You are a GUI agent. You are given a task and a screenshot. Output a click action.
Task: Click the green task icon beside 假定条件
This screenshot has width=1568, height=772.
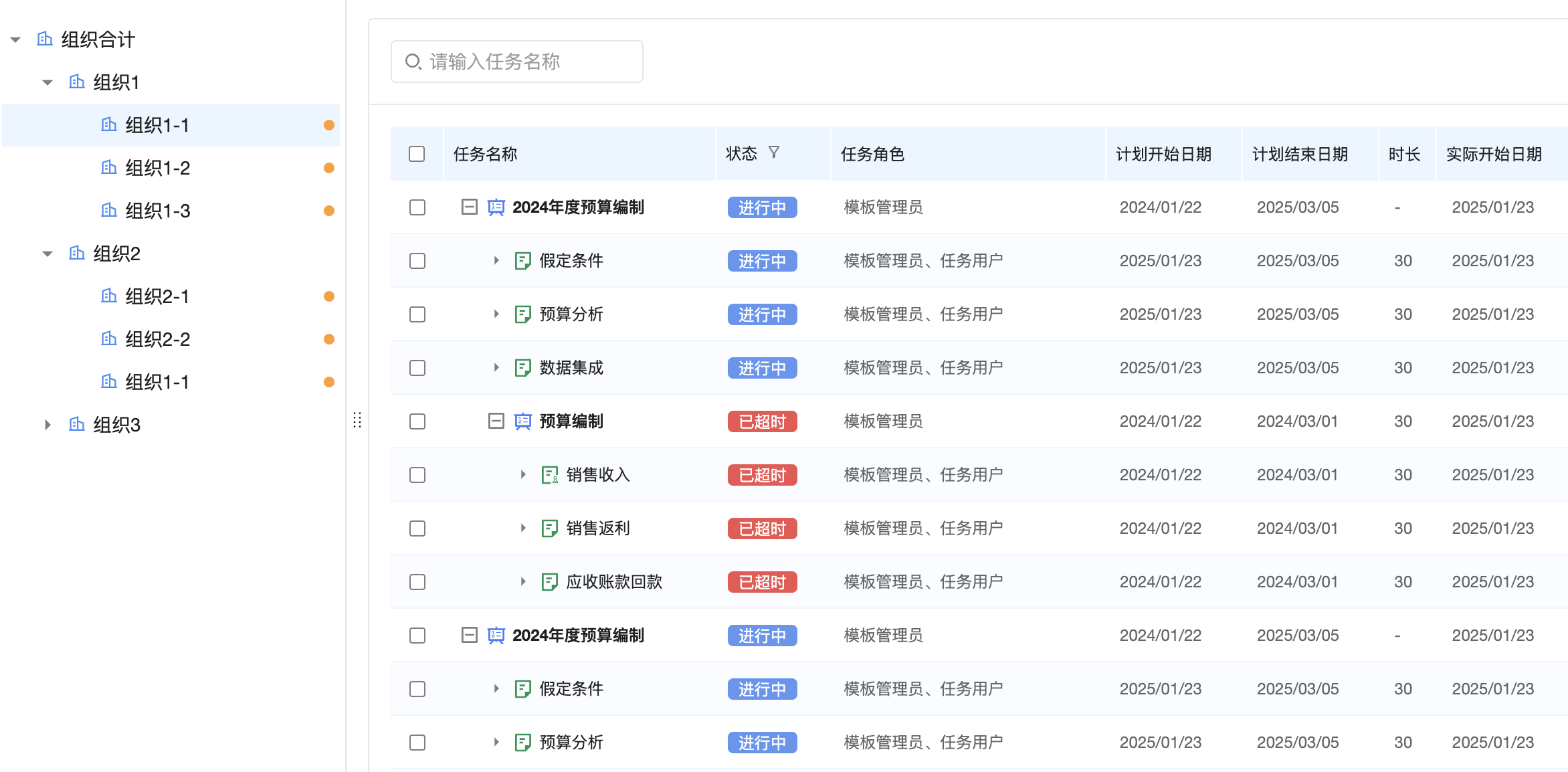tap(521, 260)
